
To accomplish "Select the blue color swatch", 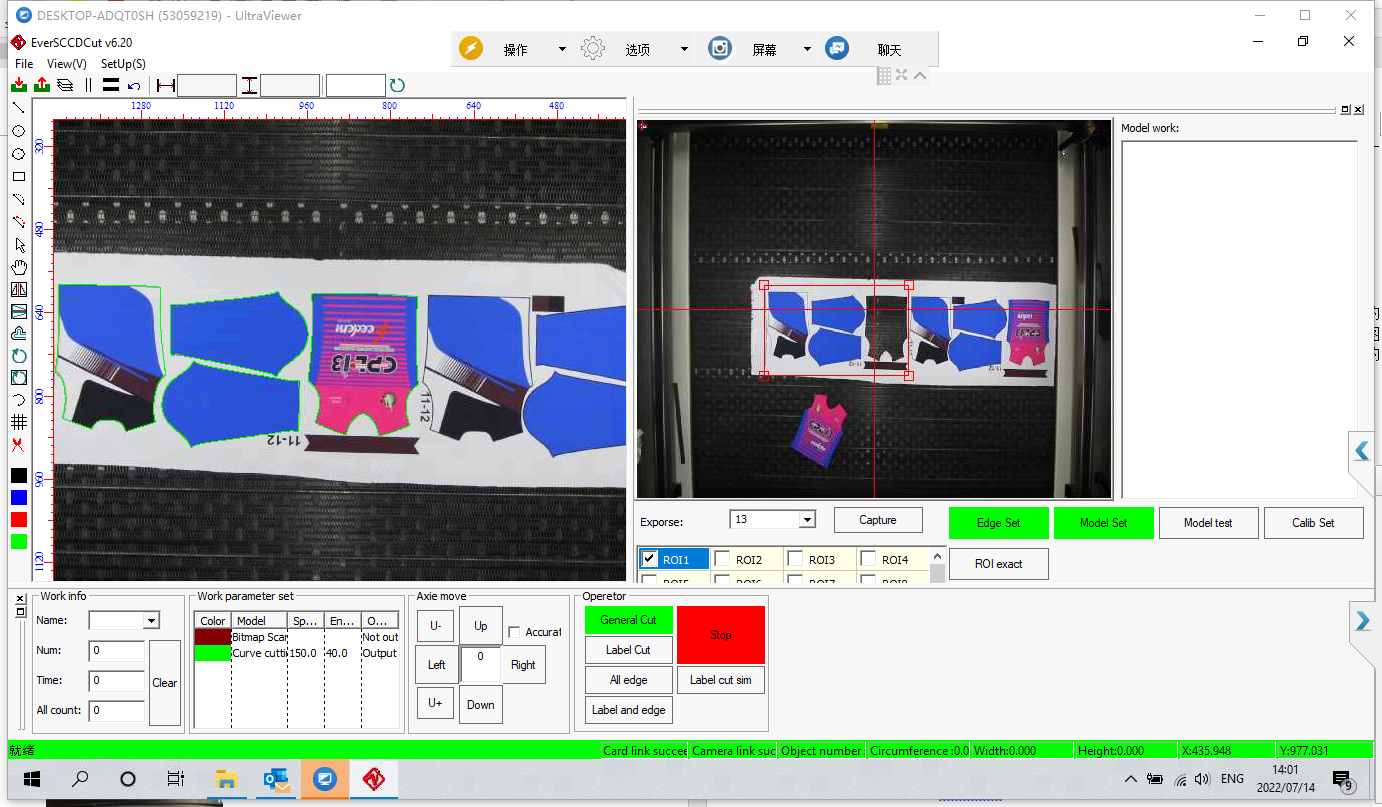I will coord(19,497).
